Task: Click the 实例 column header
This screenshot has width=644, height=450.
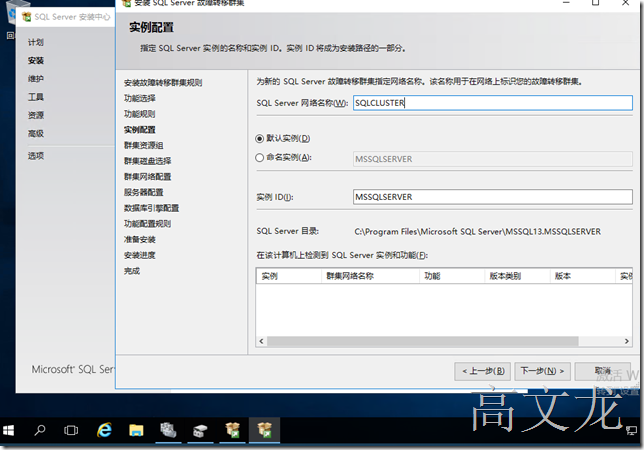Action: 288,276
